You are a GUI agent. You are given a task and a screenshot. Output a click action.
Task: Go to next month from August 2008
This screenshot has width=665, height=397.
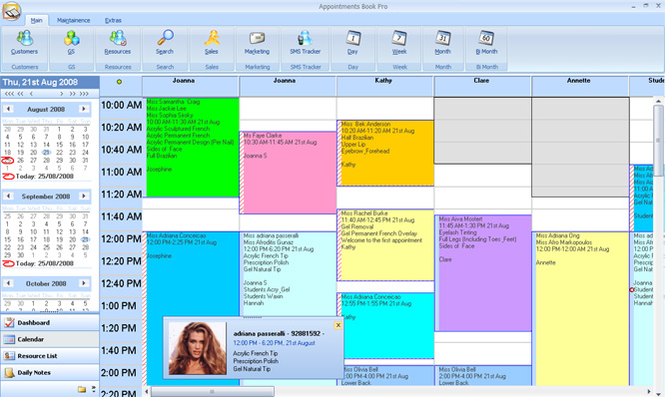84,109
